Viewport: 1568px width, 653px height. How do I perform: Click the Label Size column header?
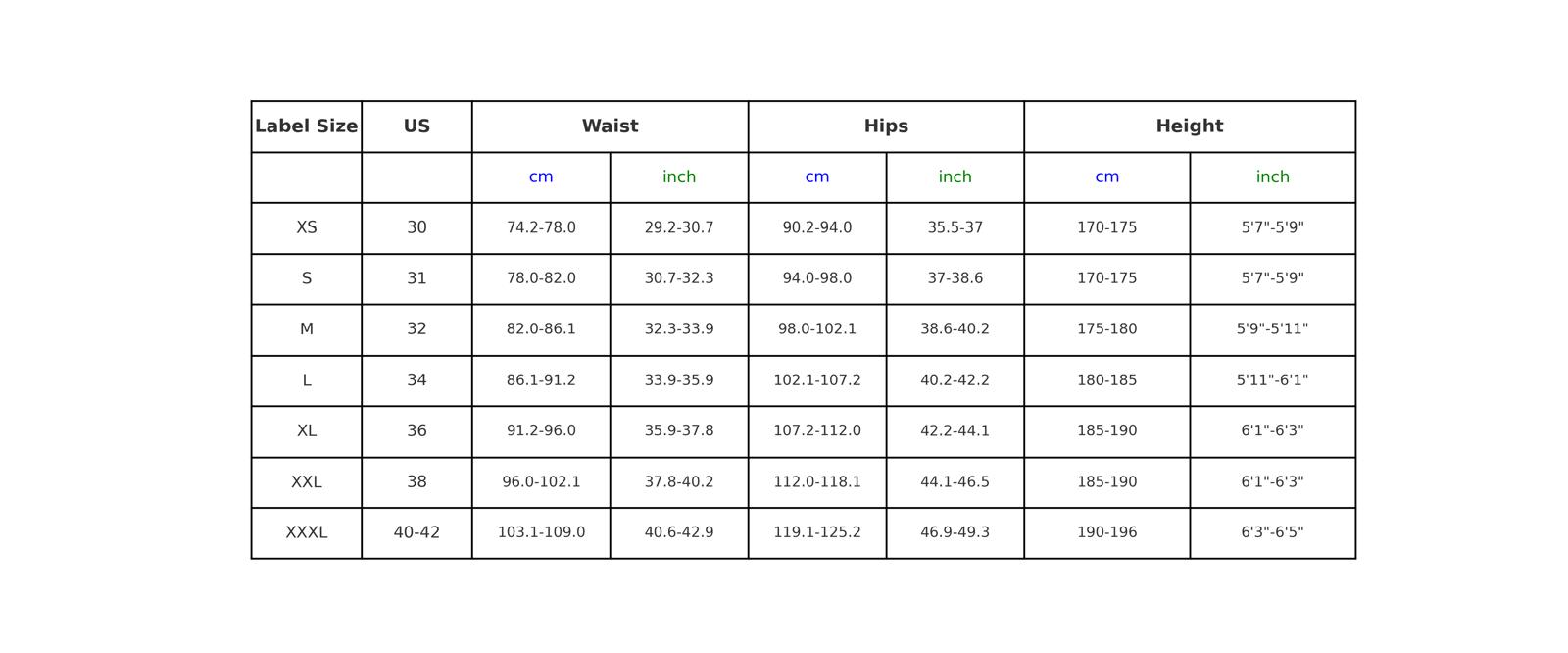[x=306, y=126]
